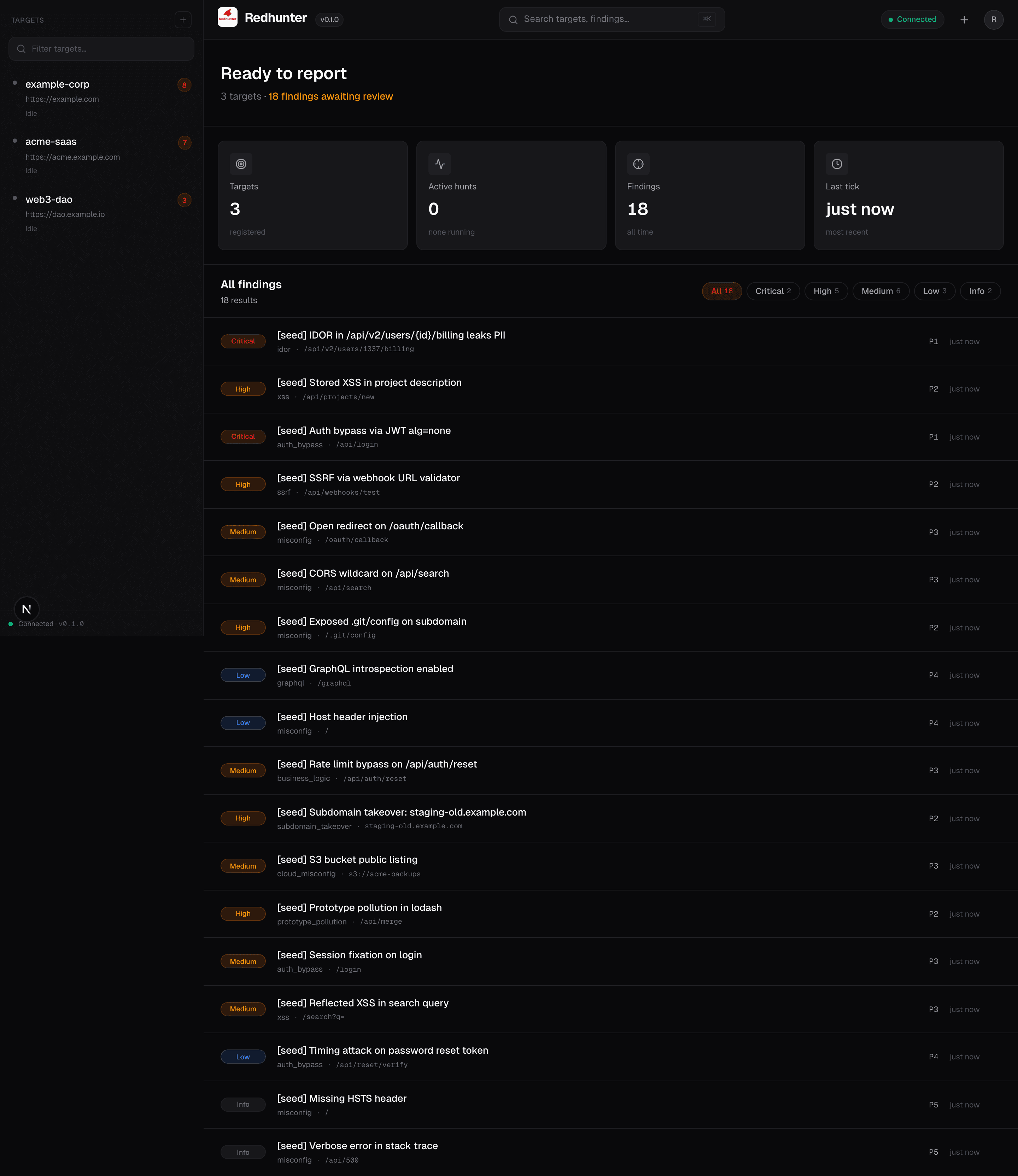Open Subdomain takeover staging-old.example.com finding

610,818
